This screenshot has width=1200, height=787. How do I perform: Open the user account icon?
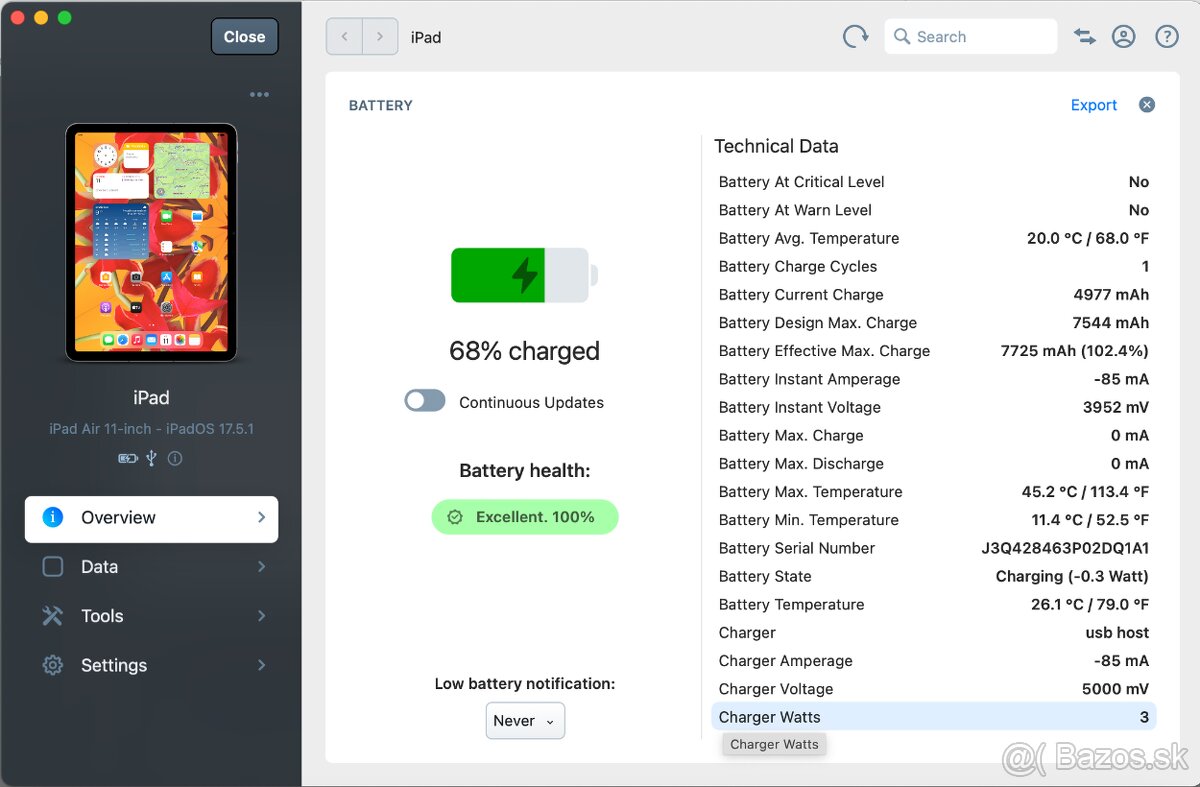[1124, 37]
